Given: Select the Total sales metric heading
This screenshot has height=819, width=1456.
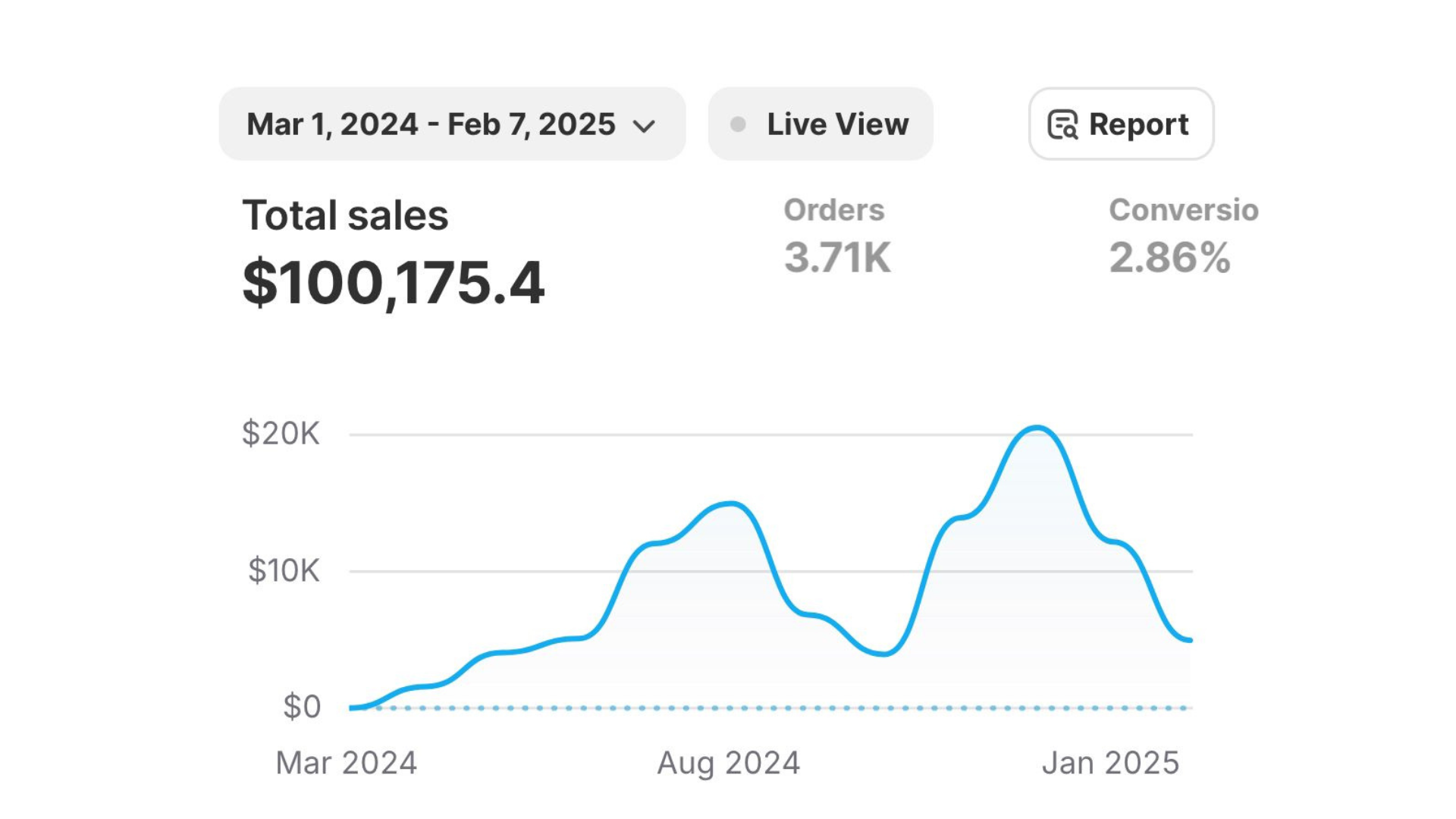Looking at the screenshot, I should pyautogui.click(x=345, y=215).
